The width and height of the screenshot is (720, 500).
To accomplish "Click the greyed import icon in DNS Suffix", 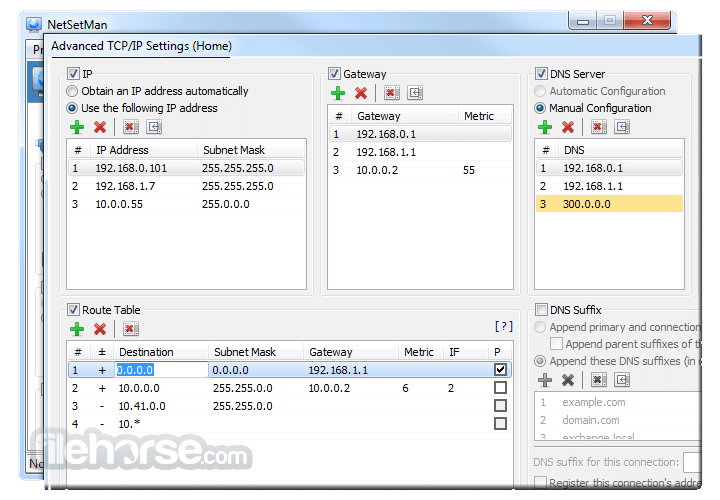I will [622, 380].
